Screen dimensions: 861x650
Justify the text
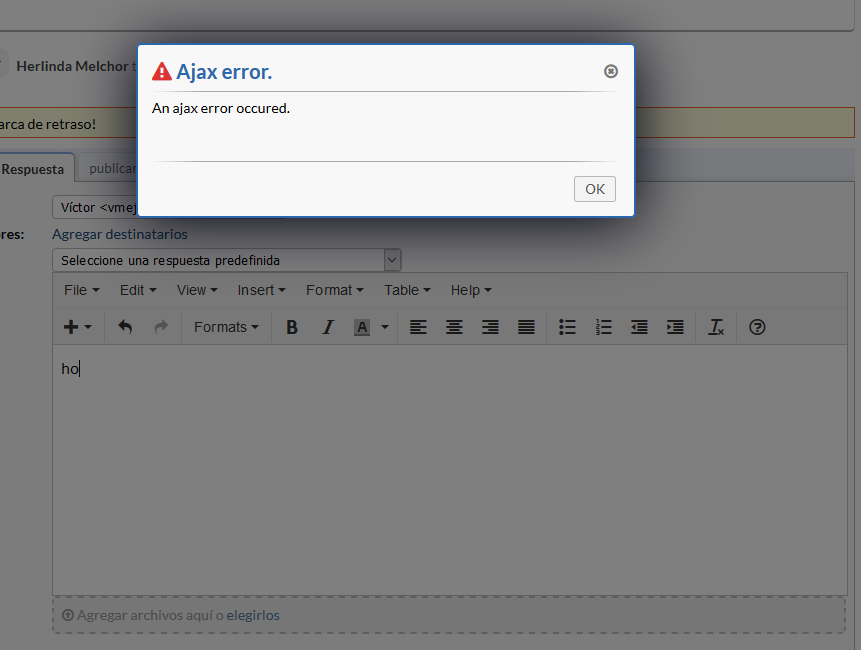(x=526, y=327)
